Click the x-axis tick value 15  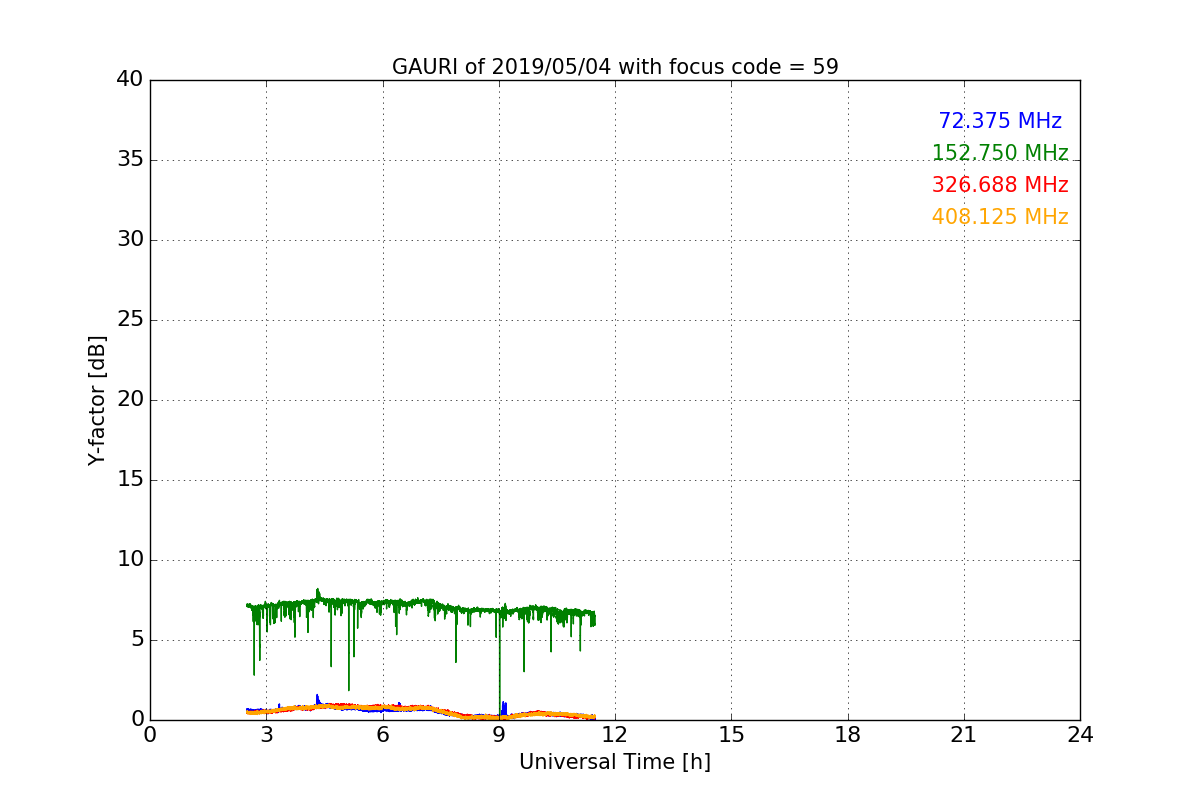click(x=731, y=735)
